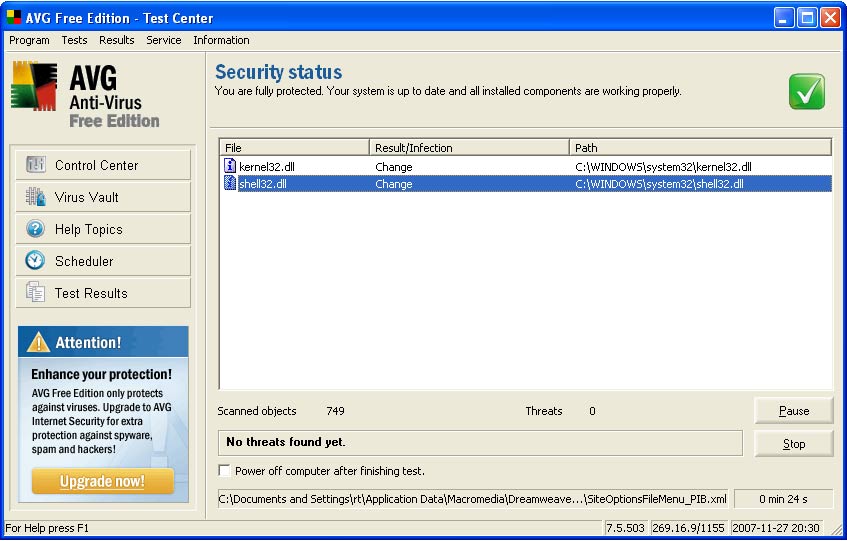Click the green security status checkmark icon

click(806, 92)
